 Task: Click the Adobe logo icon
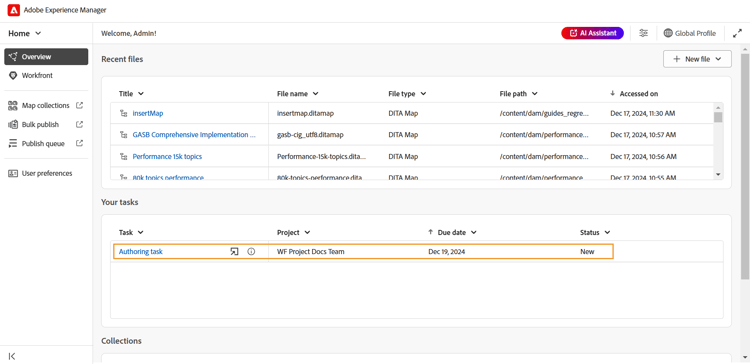tap(13, 10)
